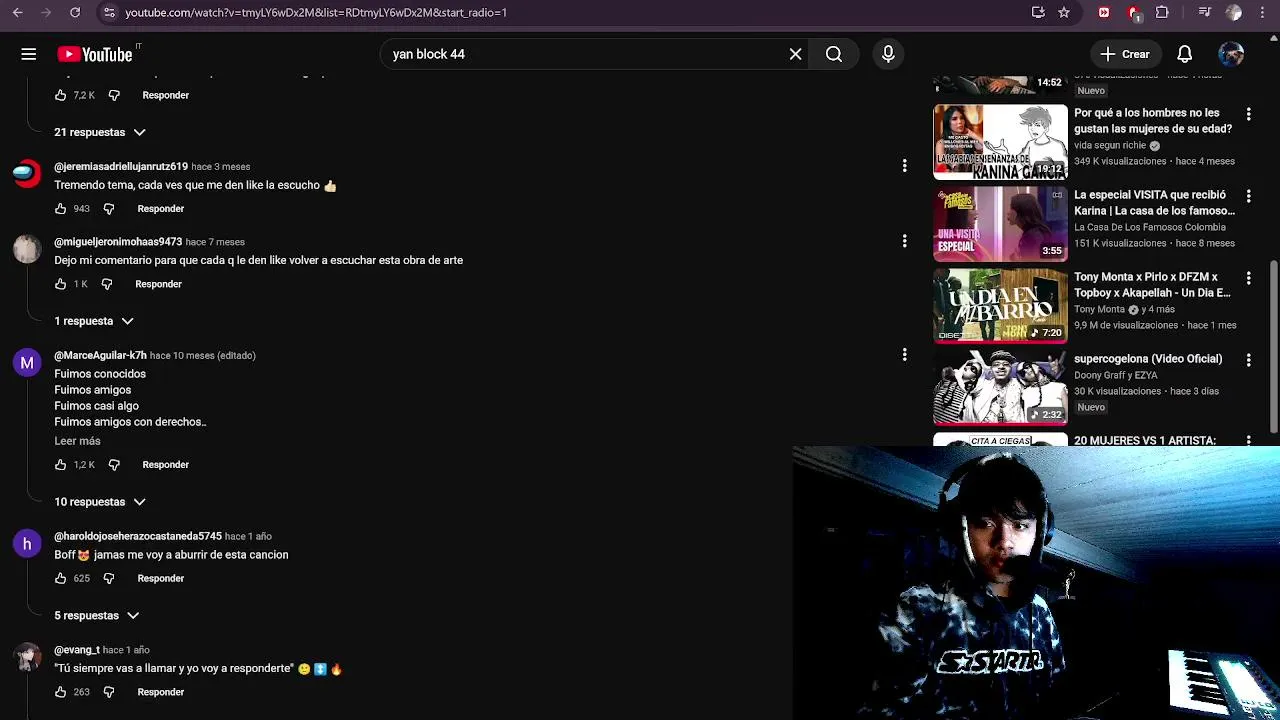Like haroldojoseherazocastaneda5745's comment
This screenshot has height=720, width=1280.
tap(60, 579)
